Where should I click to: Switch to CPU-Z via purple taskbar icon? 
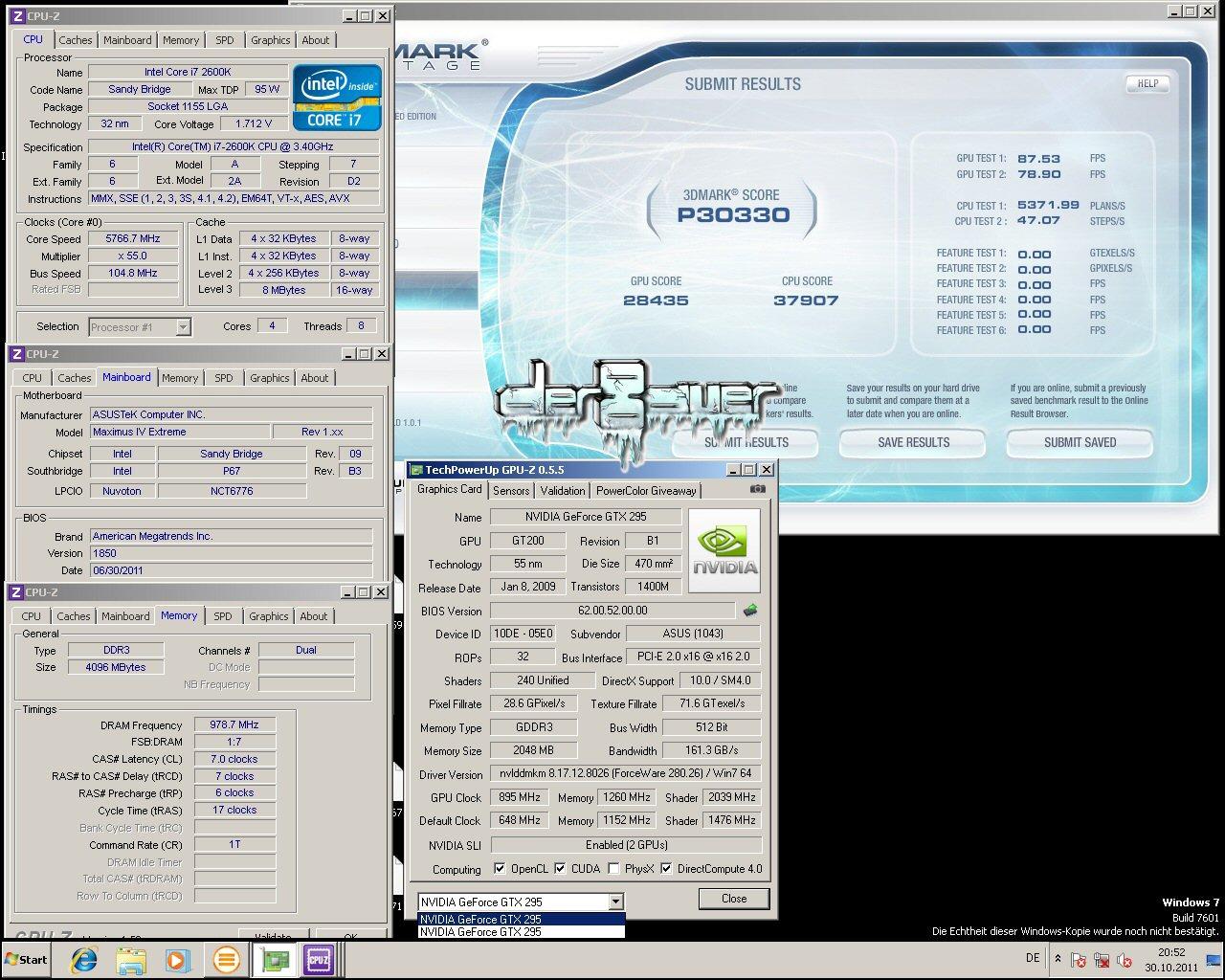(319, 960)
